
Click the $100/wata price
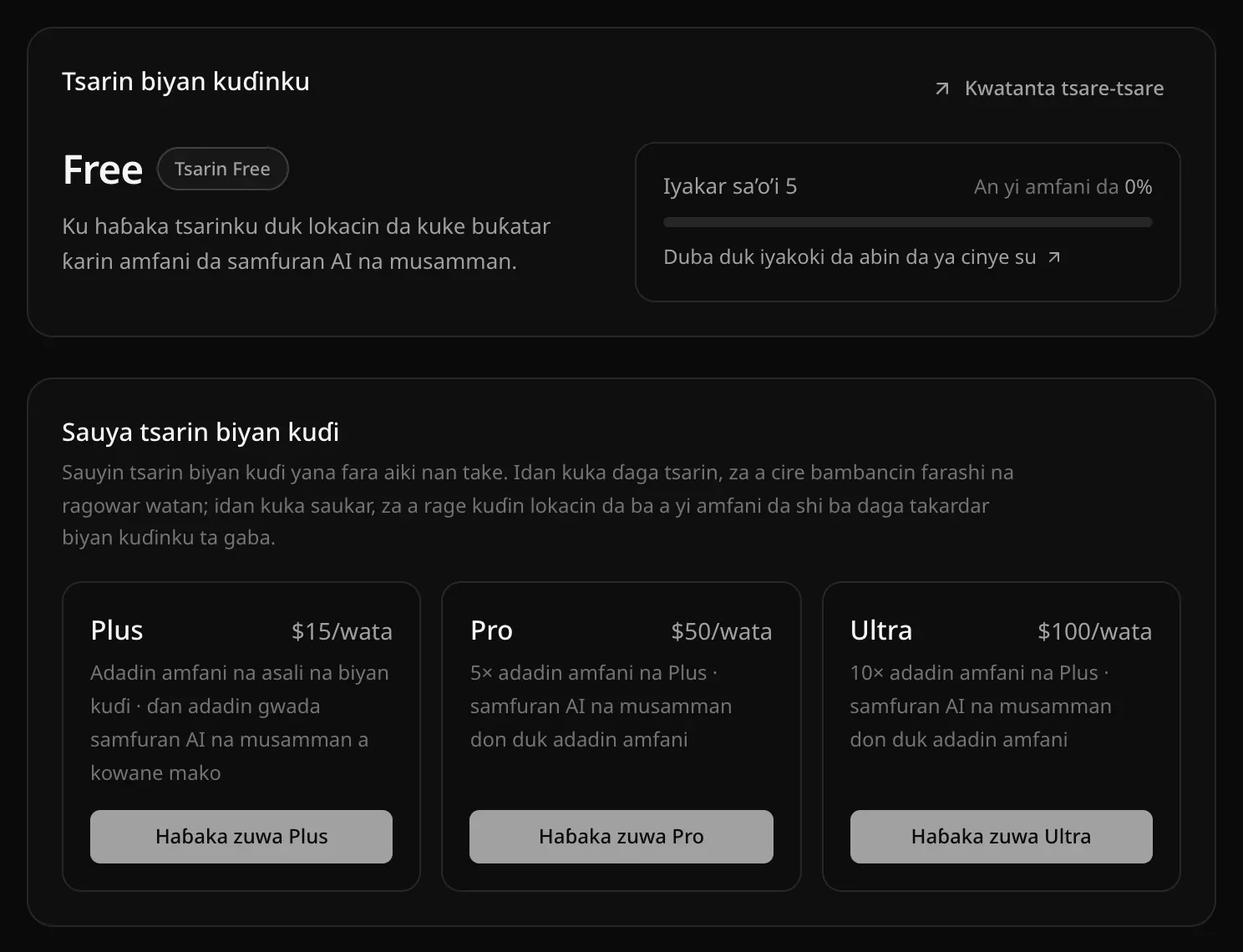(1094, 631)
